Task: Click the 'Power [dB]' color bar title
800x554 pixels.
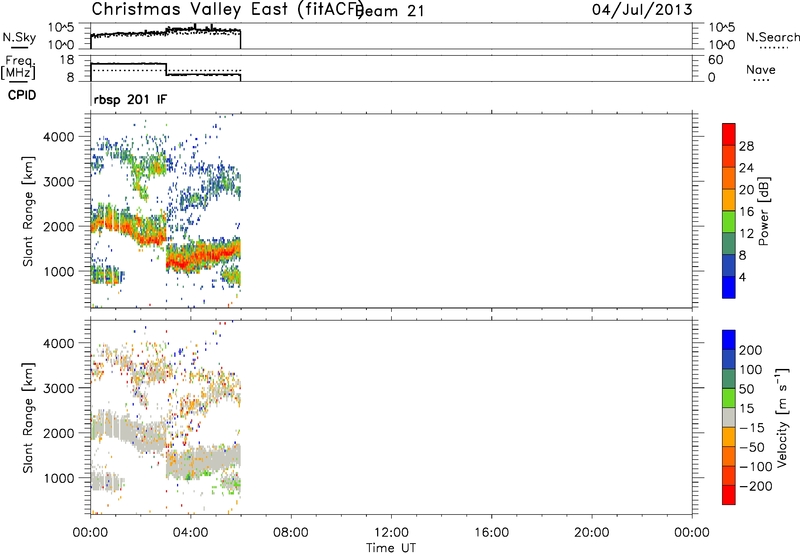Action: [x=763, y=211]
